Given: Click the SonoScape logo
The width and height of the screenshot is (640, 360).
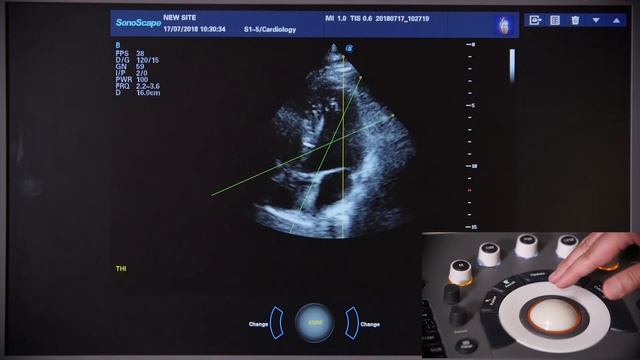Looking at the screenshot, I should [138, 23].
